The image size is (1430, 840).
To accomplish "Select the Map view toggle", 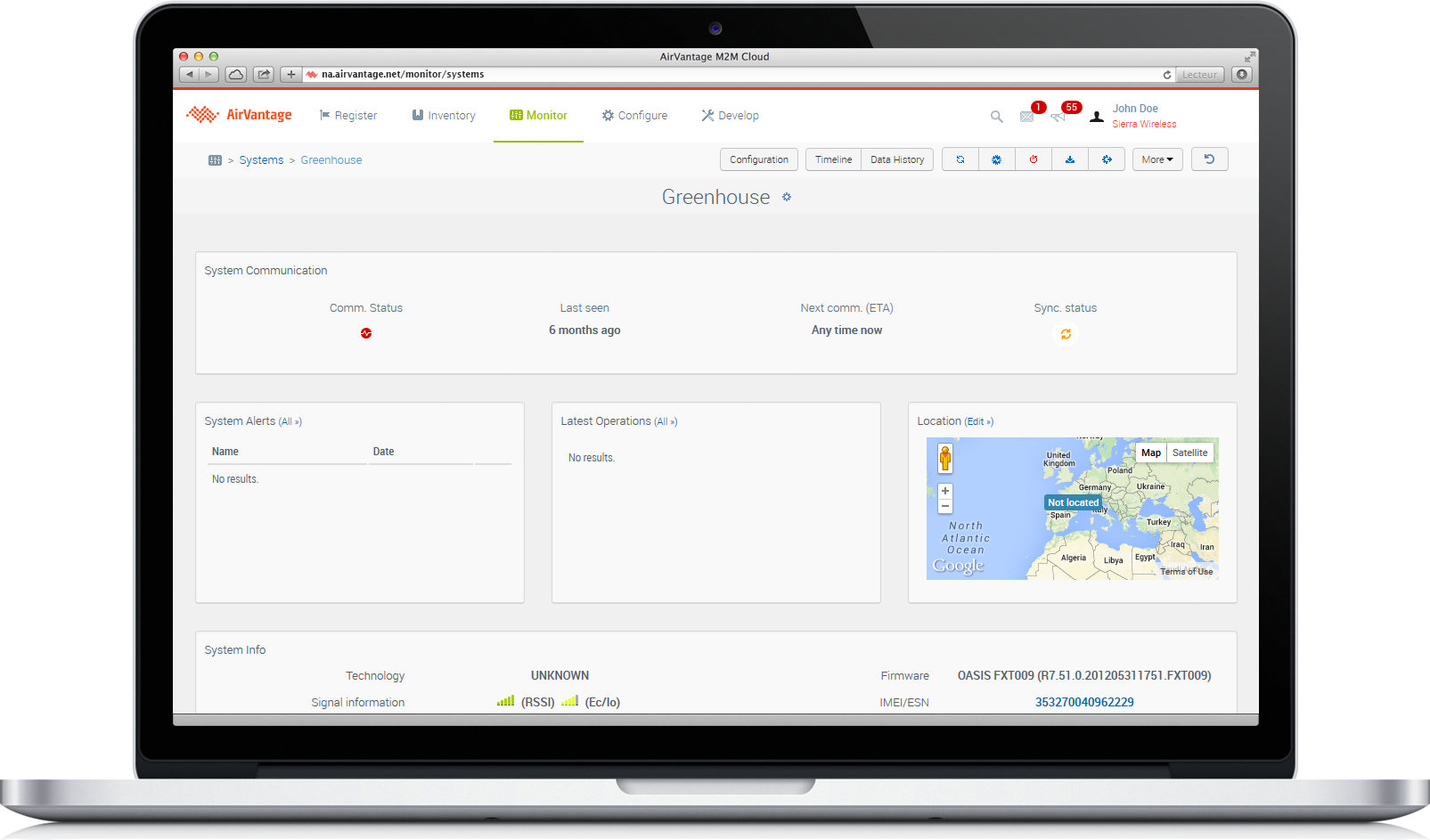I will click(1151, 453).
